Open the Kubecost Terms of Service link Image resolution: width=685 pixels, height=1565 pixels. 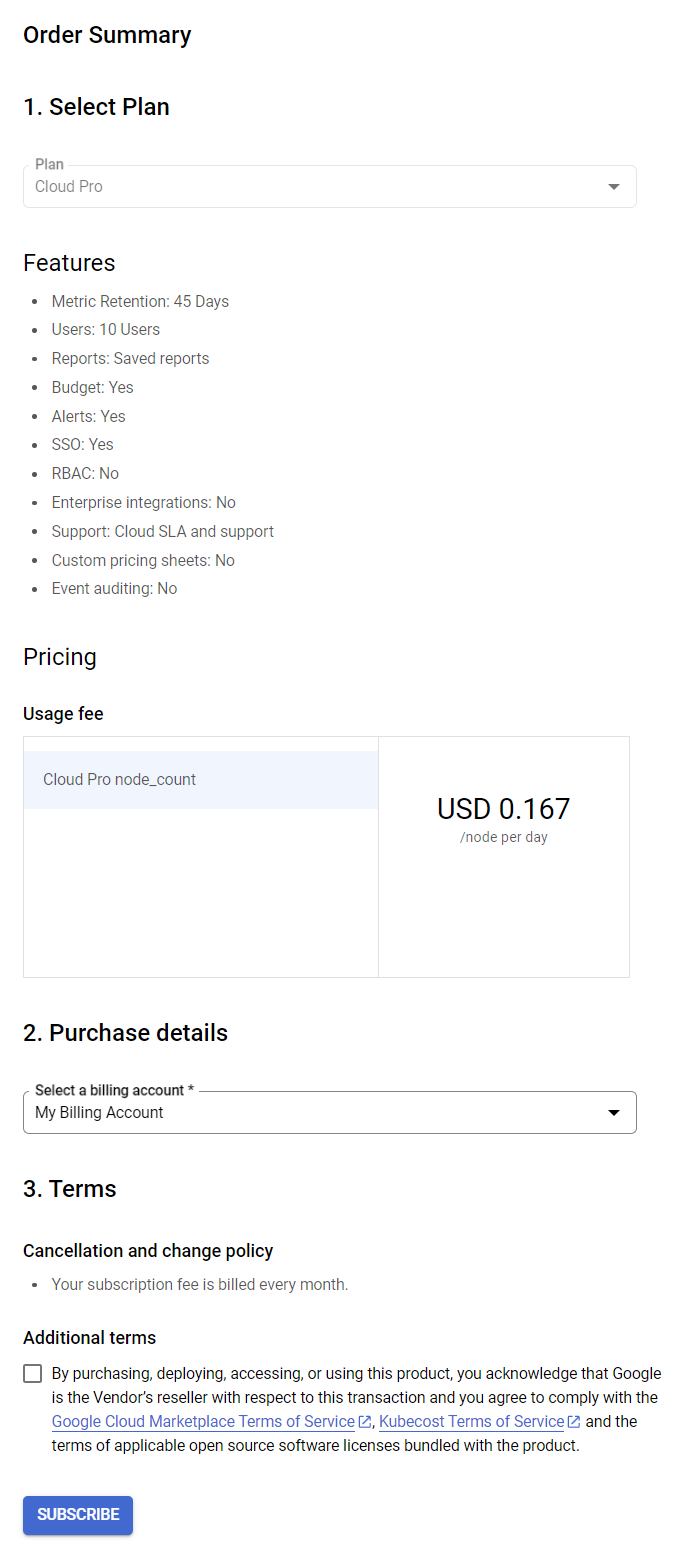471,1422
